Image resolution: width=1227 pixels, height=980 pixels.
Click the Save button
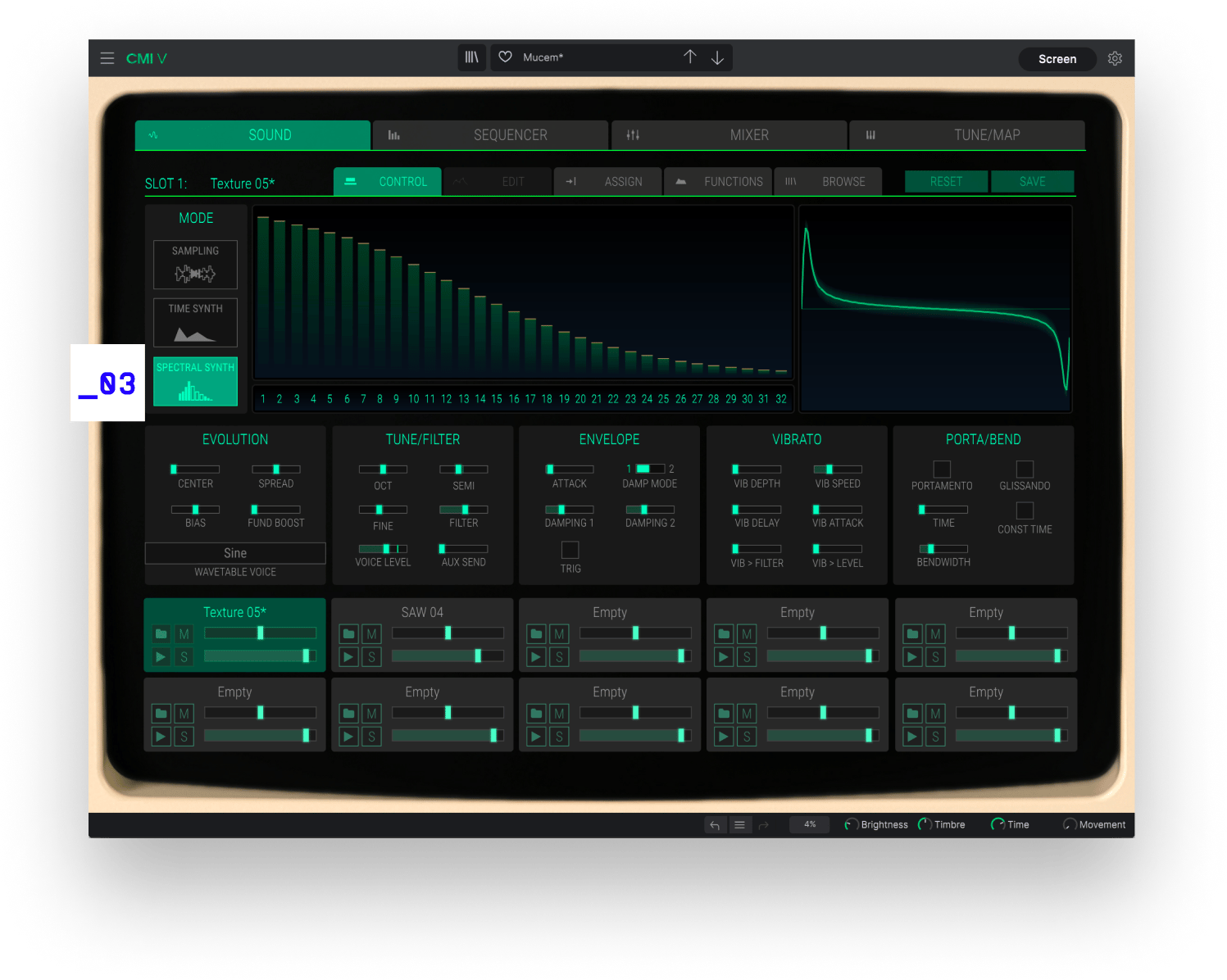pyautogui.click(x=1032, y=181)
